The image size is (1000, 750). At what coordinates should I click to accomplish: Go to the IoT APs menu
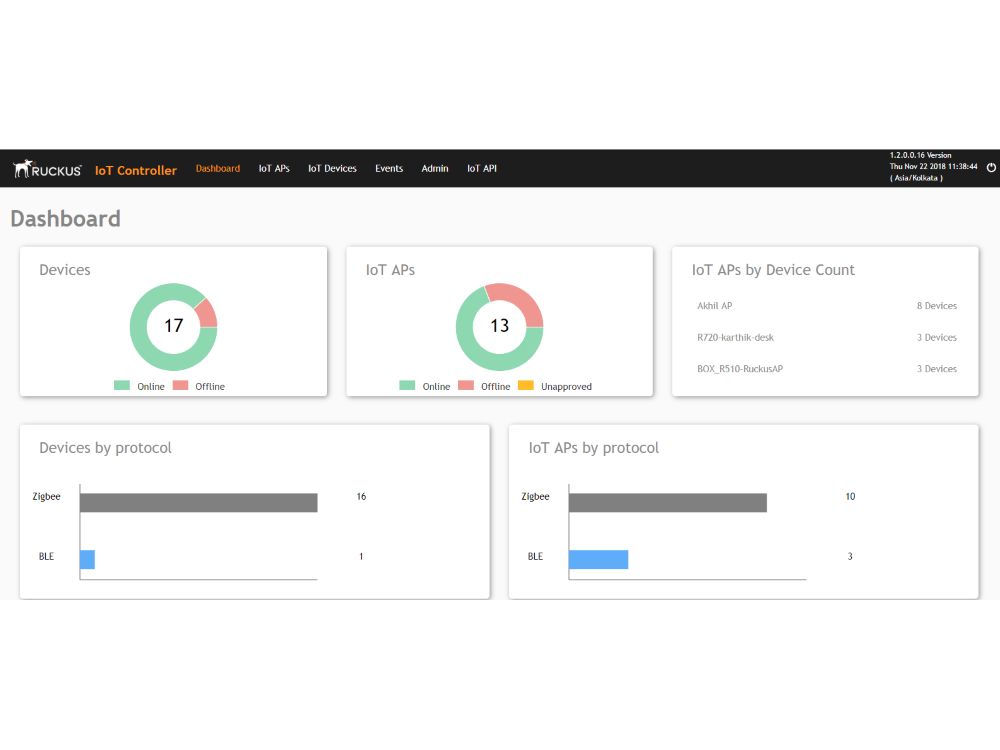pyautogui.click(x=274, y=168)
